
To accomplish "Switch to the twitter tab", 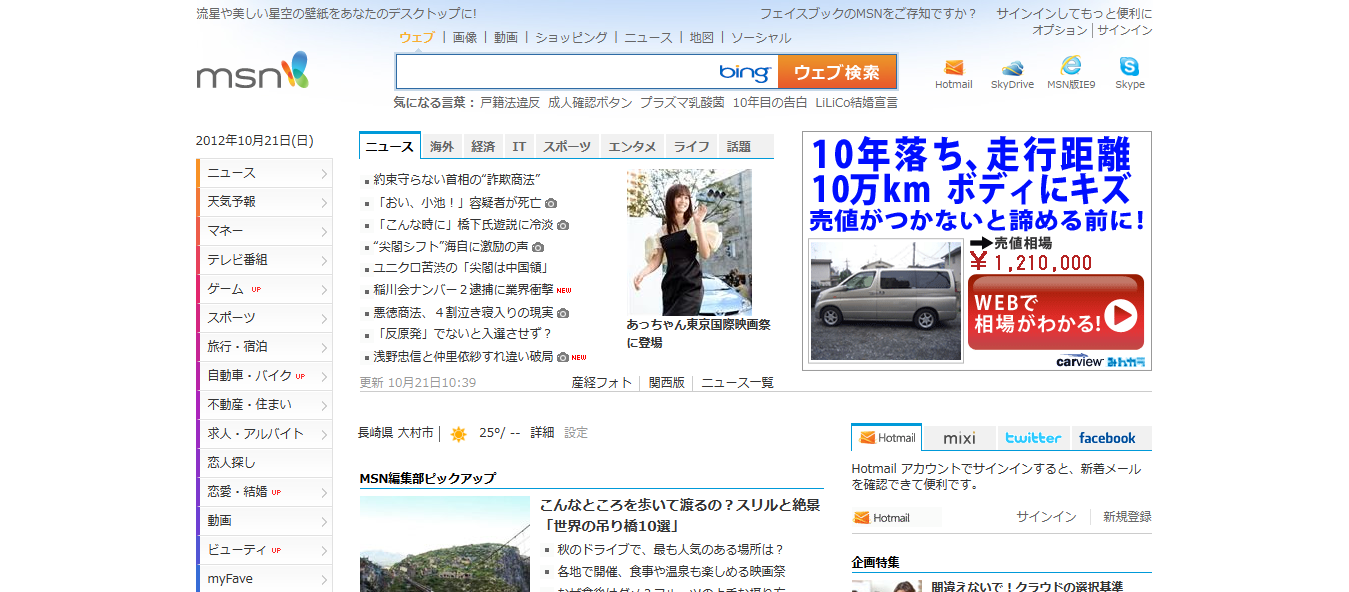I will [1033, 438].
